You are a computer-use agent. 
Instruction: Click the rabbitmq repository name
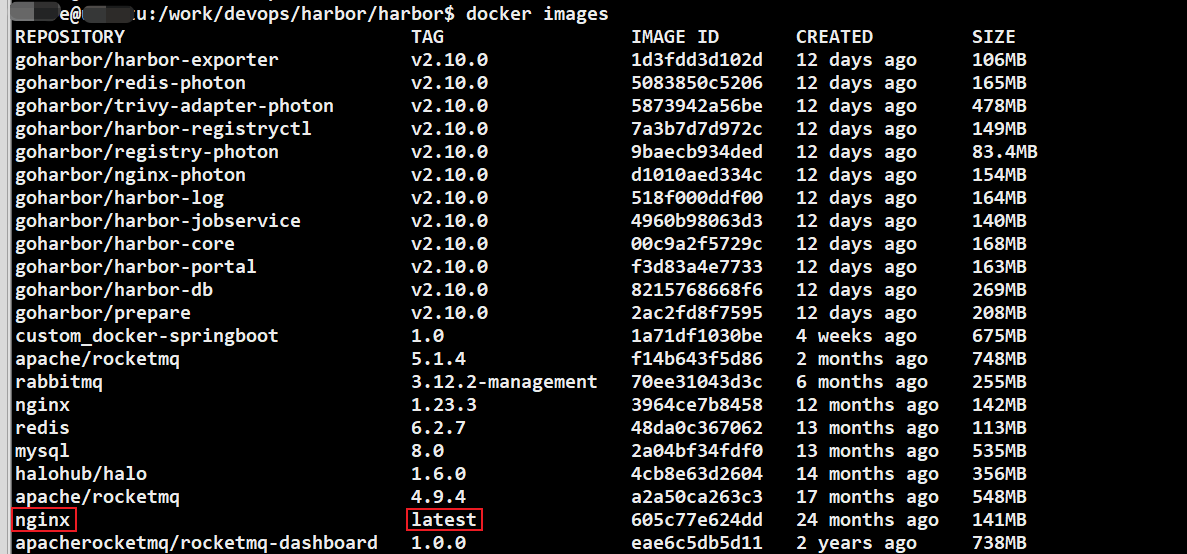(x=59, y=382)
